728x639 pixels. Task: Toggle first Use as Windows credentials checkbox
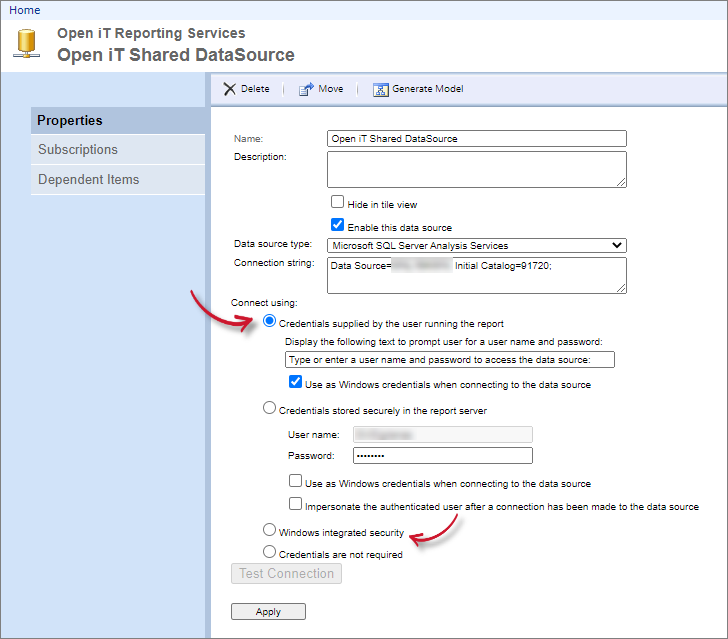295,382
